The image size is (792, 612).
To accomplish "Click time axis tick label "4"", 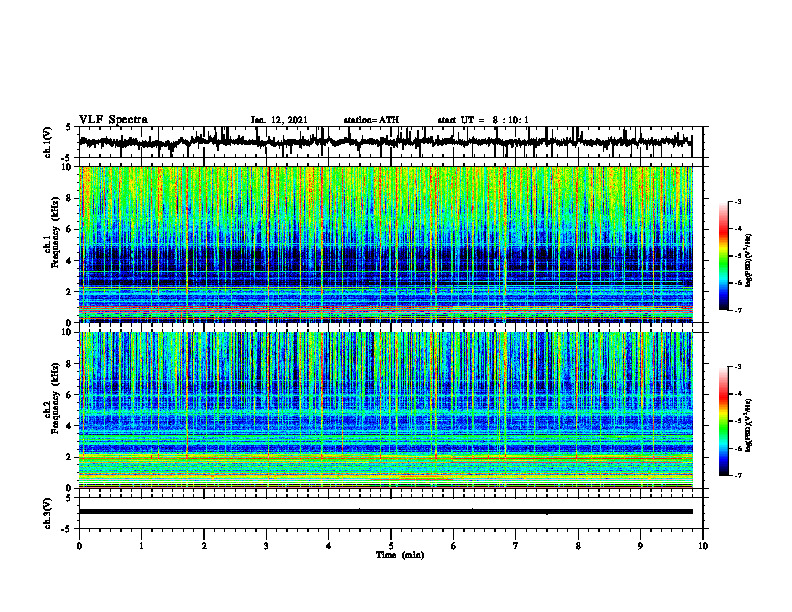I will (x=329, y=546).
